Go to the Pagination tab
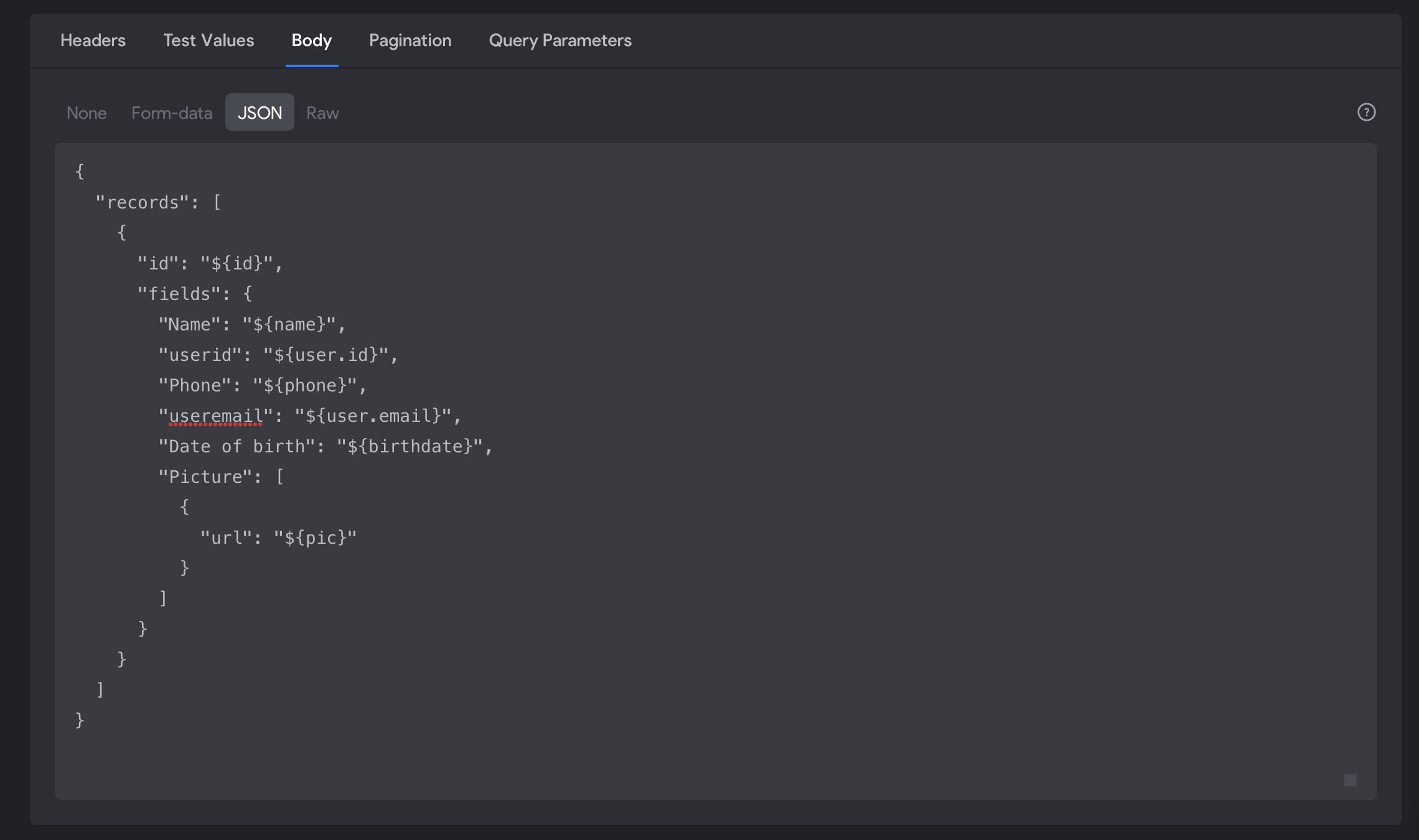 410,40
